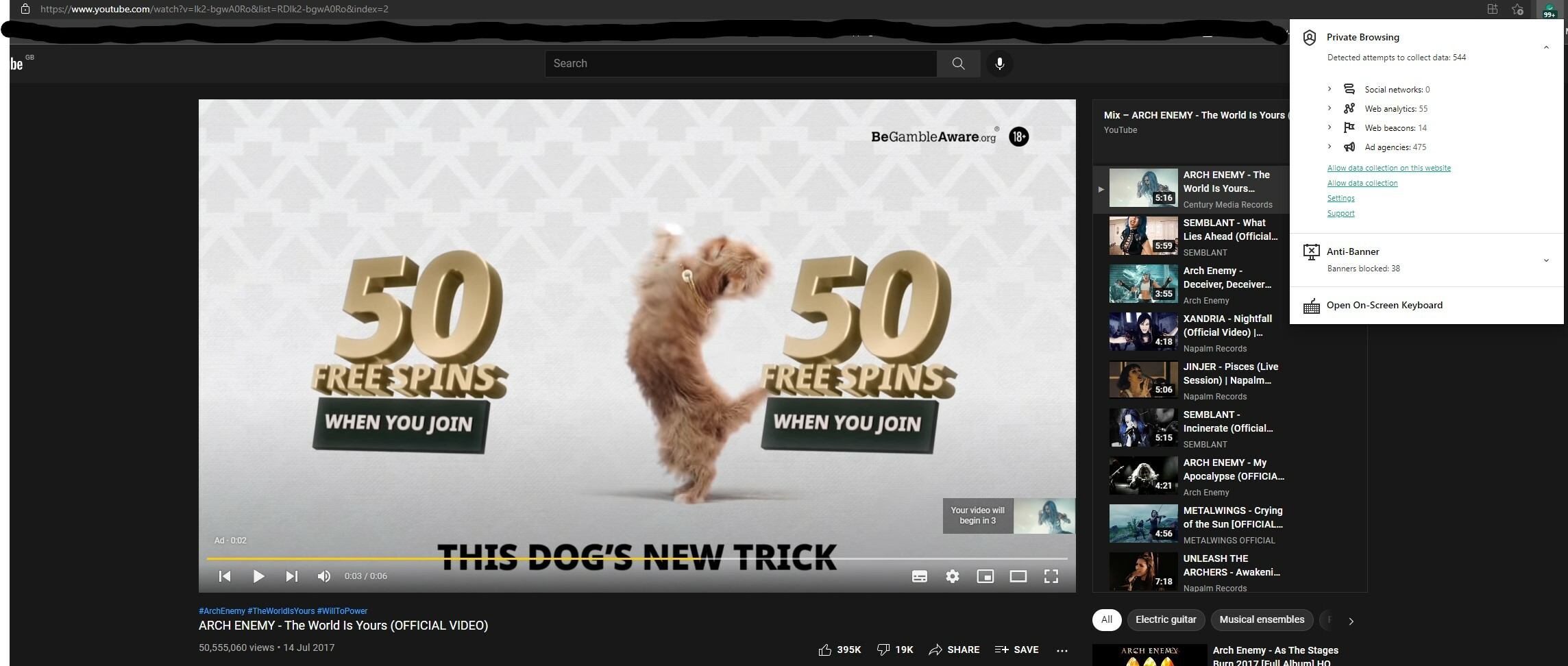This screenshot has height=666, width=1568.
Task: Enter full screen mode
Action: coord(1051,576)
